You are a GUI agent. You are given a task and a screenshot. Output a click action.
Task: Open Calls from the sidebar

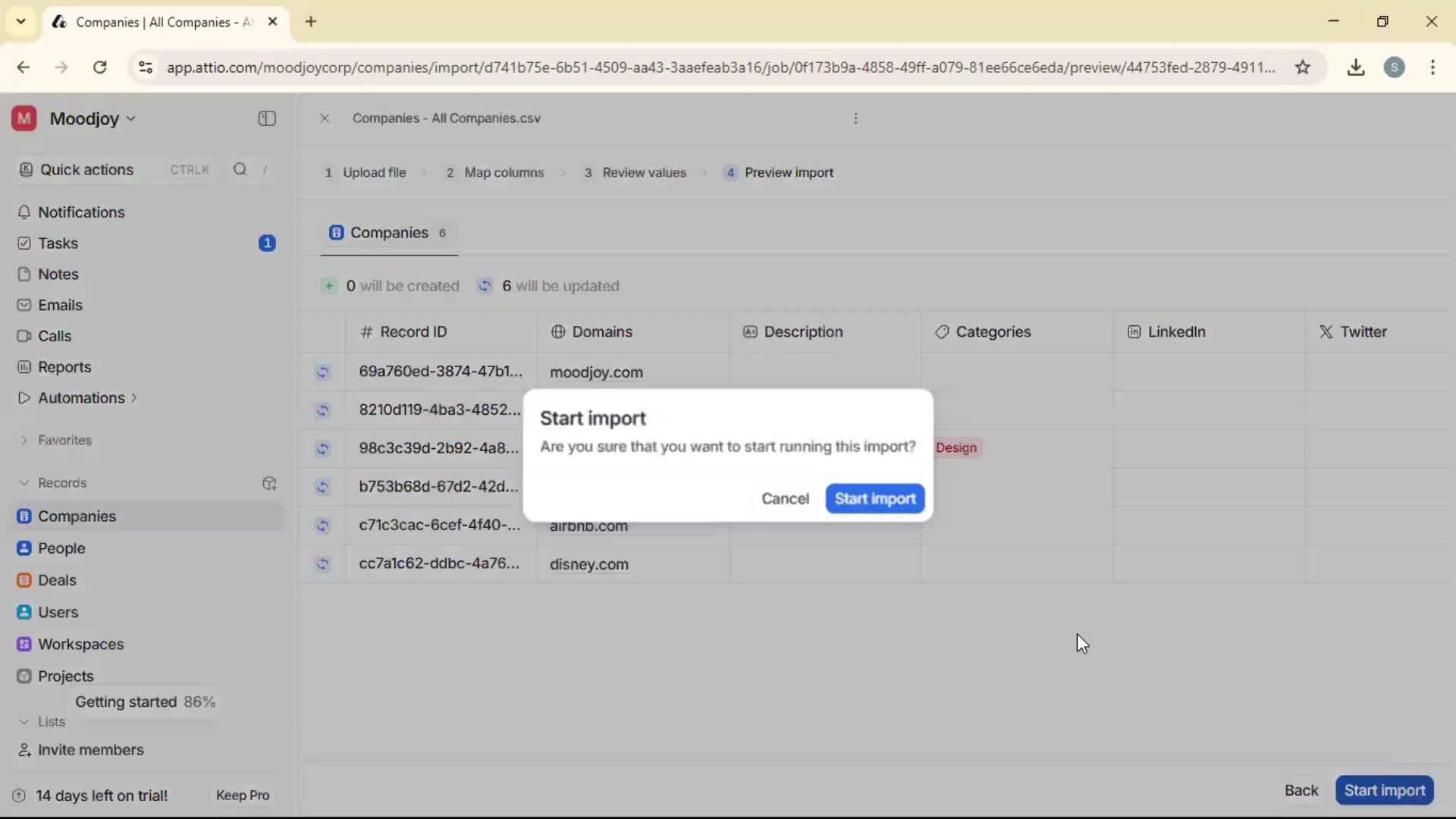[54, 336]
